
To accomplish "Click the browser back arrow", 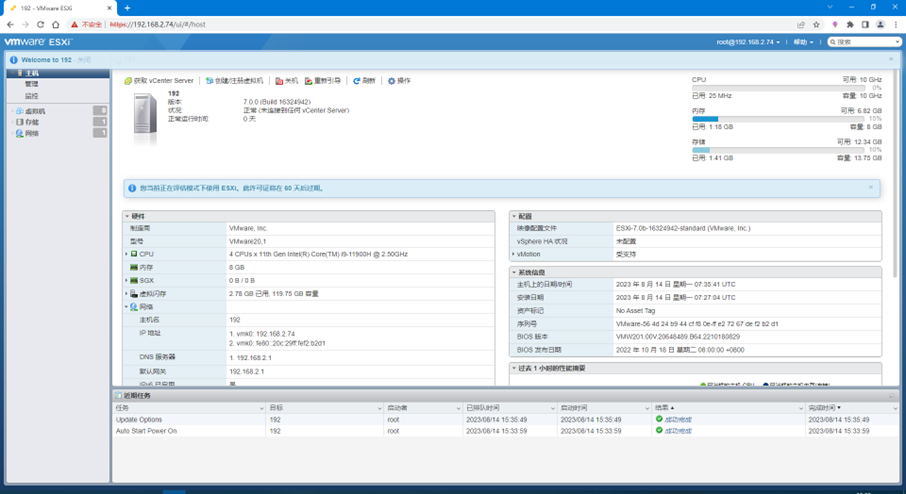I will (x=10, y=24).
